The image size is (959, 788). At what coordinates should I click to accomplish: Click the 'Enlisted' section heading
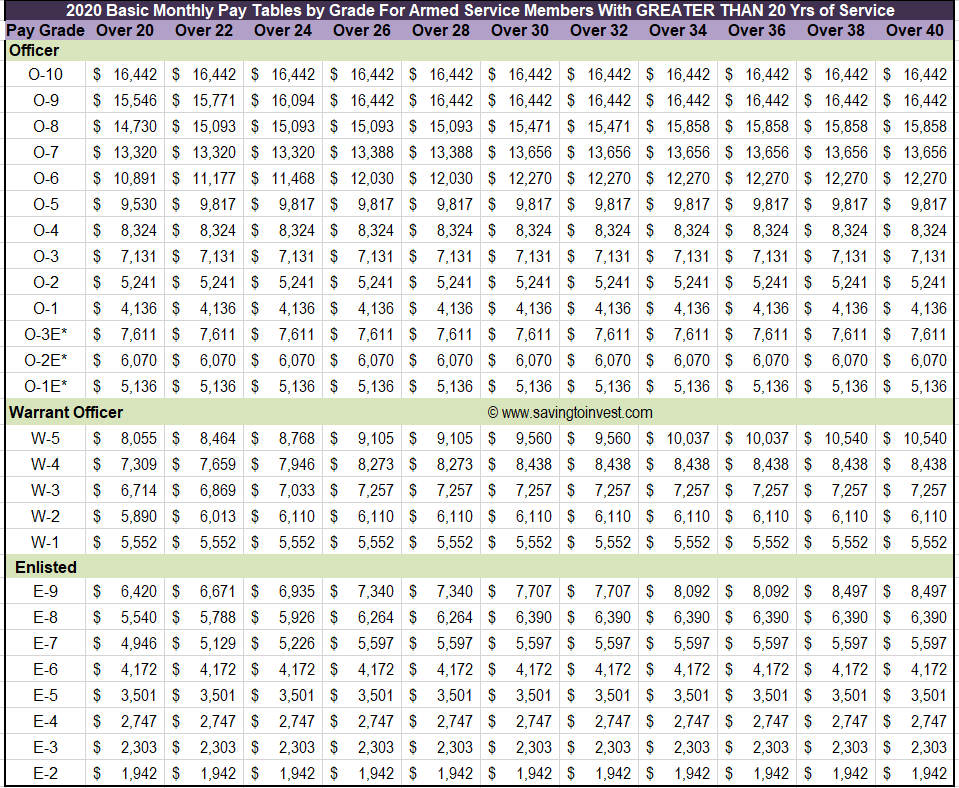pos(46,567)
